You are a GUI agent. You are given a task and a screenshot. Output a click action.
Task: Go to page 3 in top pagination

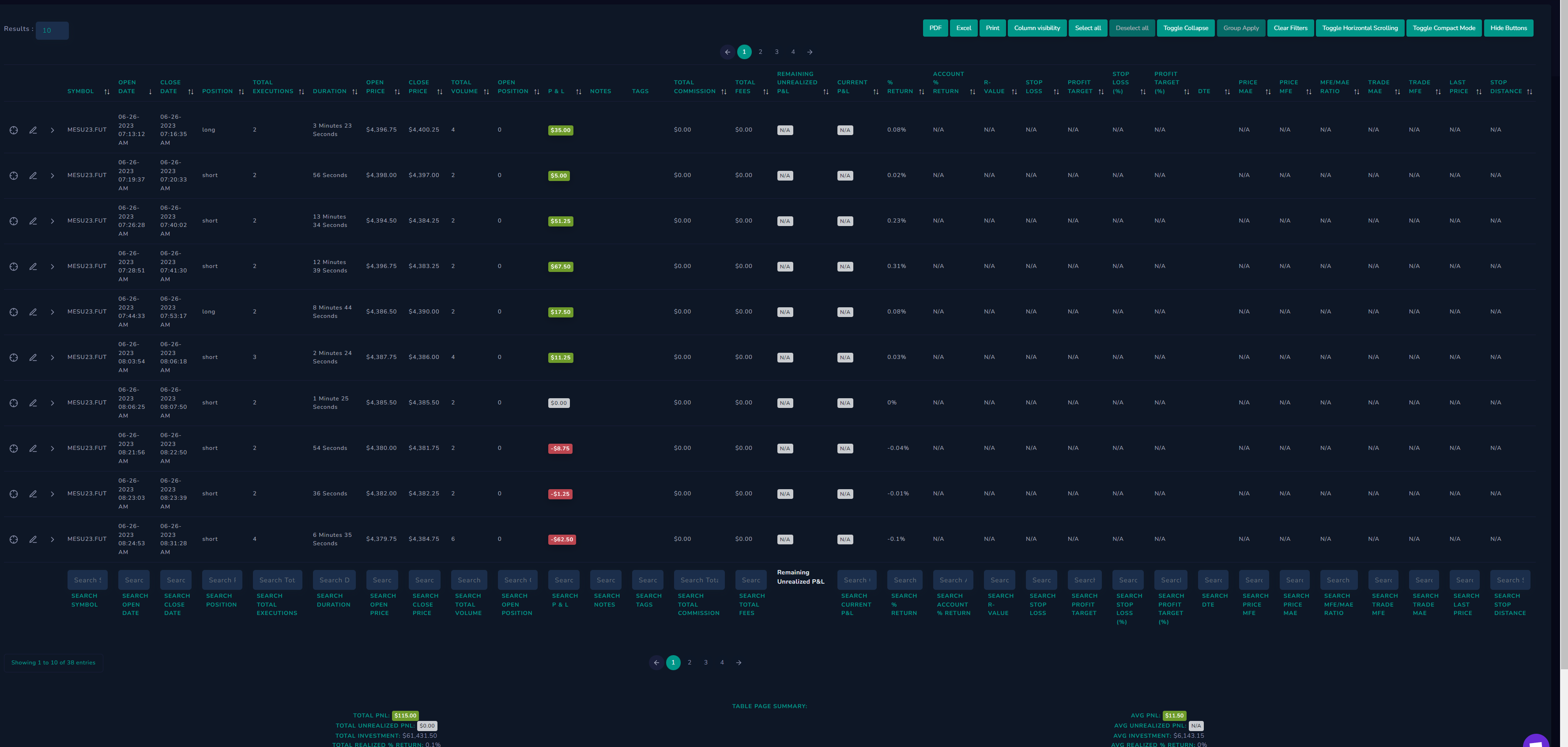pyautogui.click(x=776, y=52)
